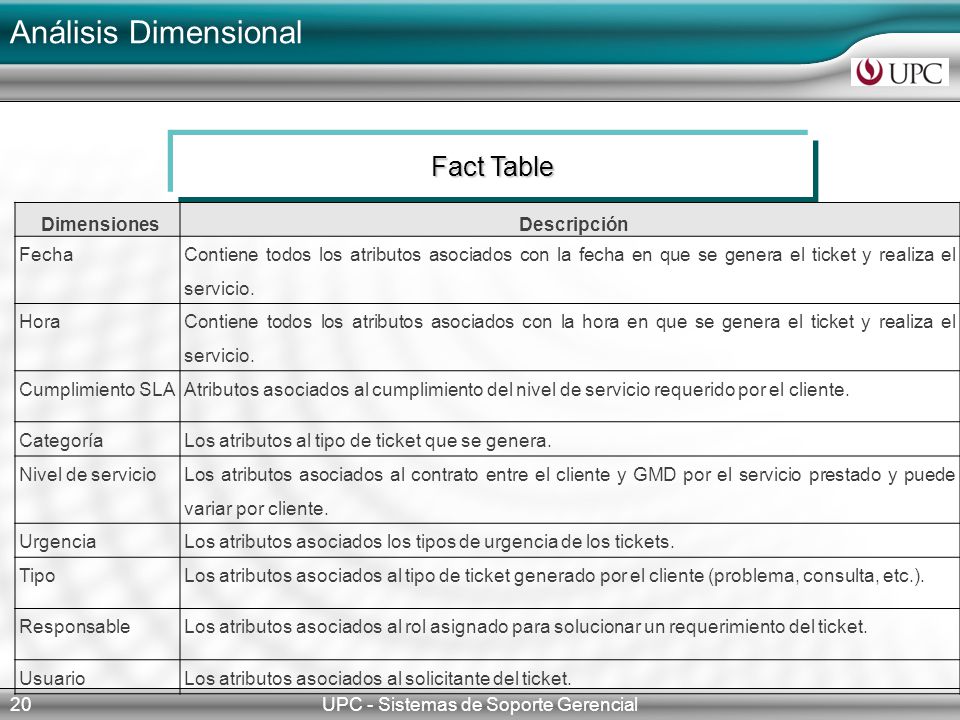This screenshot has width=960, height=720.
Task: Click the UPC logo
Action: tap(899, 72)
